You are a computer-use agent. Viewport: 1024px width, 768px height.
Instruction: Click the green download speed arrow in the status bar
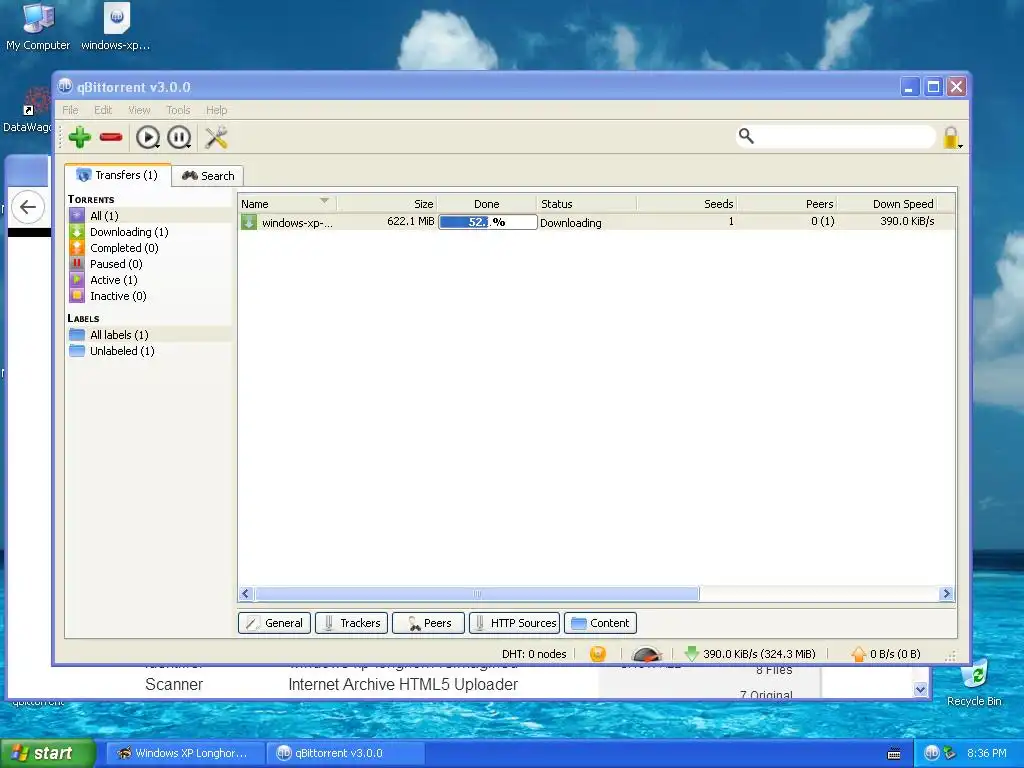pos(692,654)
